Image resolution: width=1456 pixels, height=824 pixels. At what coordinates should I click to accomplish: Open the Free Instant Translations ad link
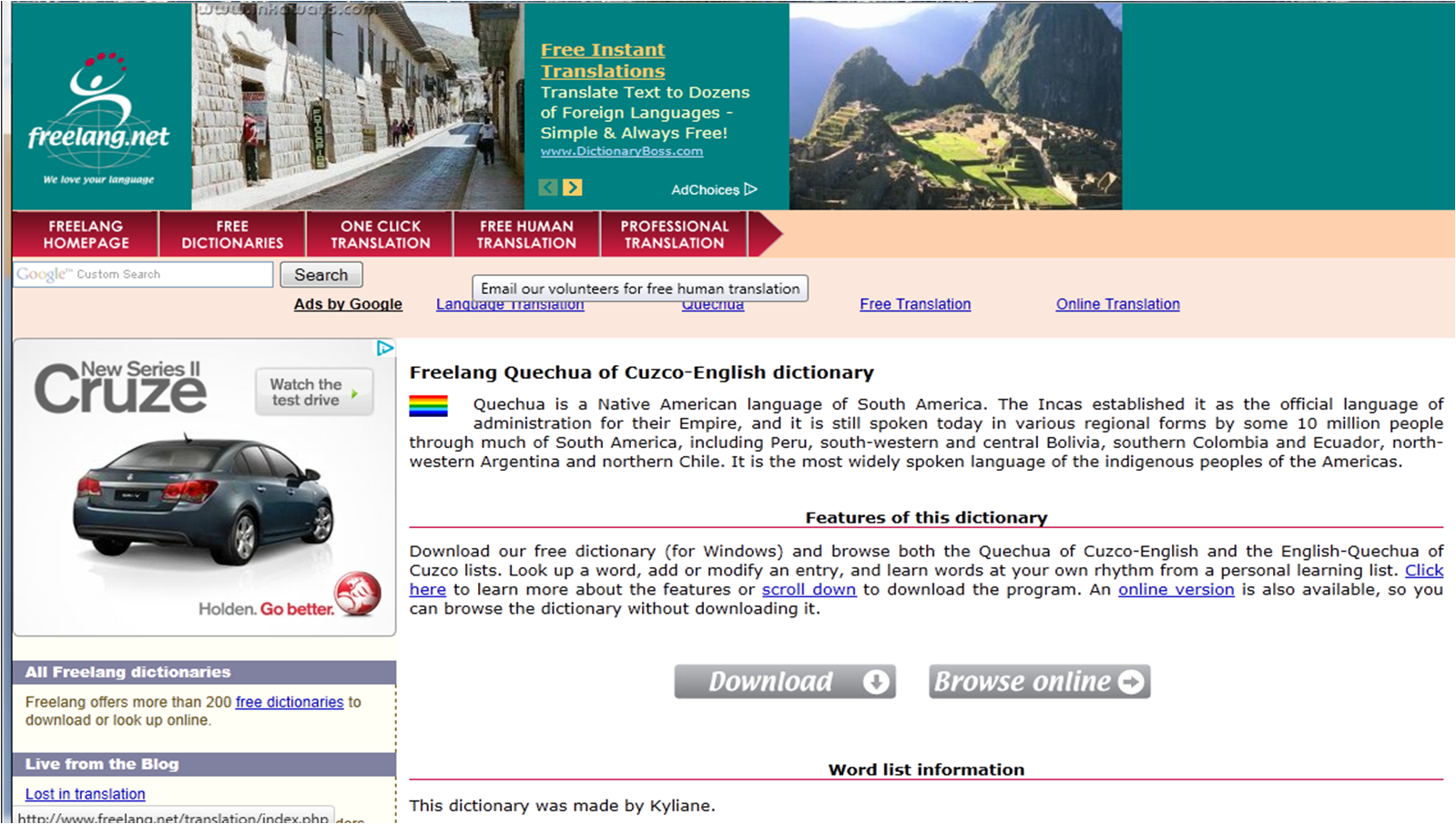pos(602,60)
